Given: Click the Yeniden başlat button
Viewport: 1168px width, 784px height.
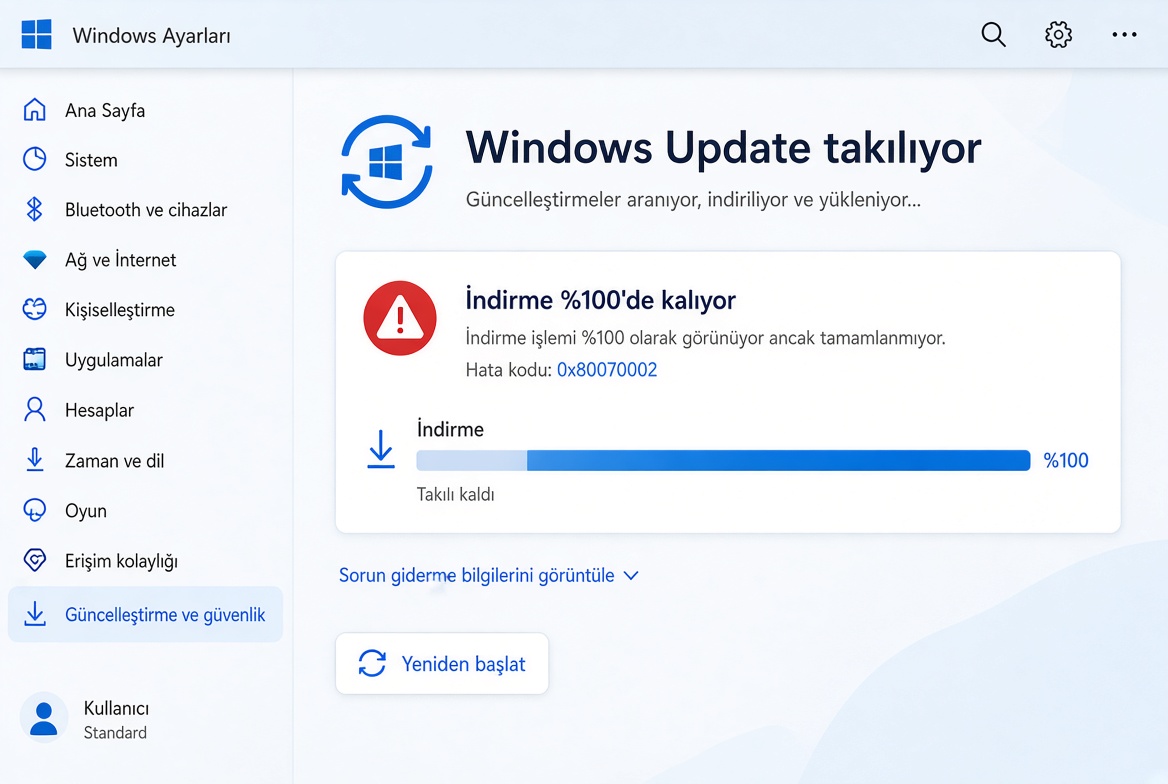Looking at the screenshot, I should [x=442, y=663].
